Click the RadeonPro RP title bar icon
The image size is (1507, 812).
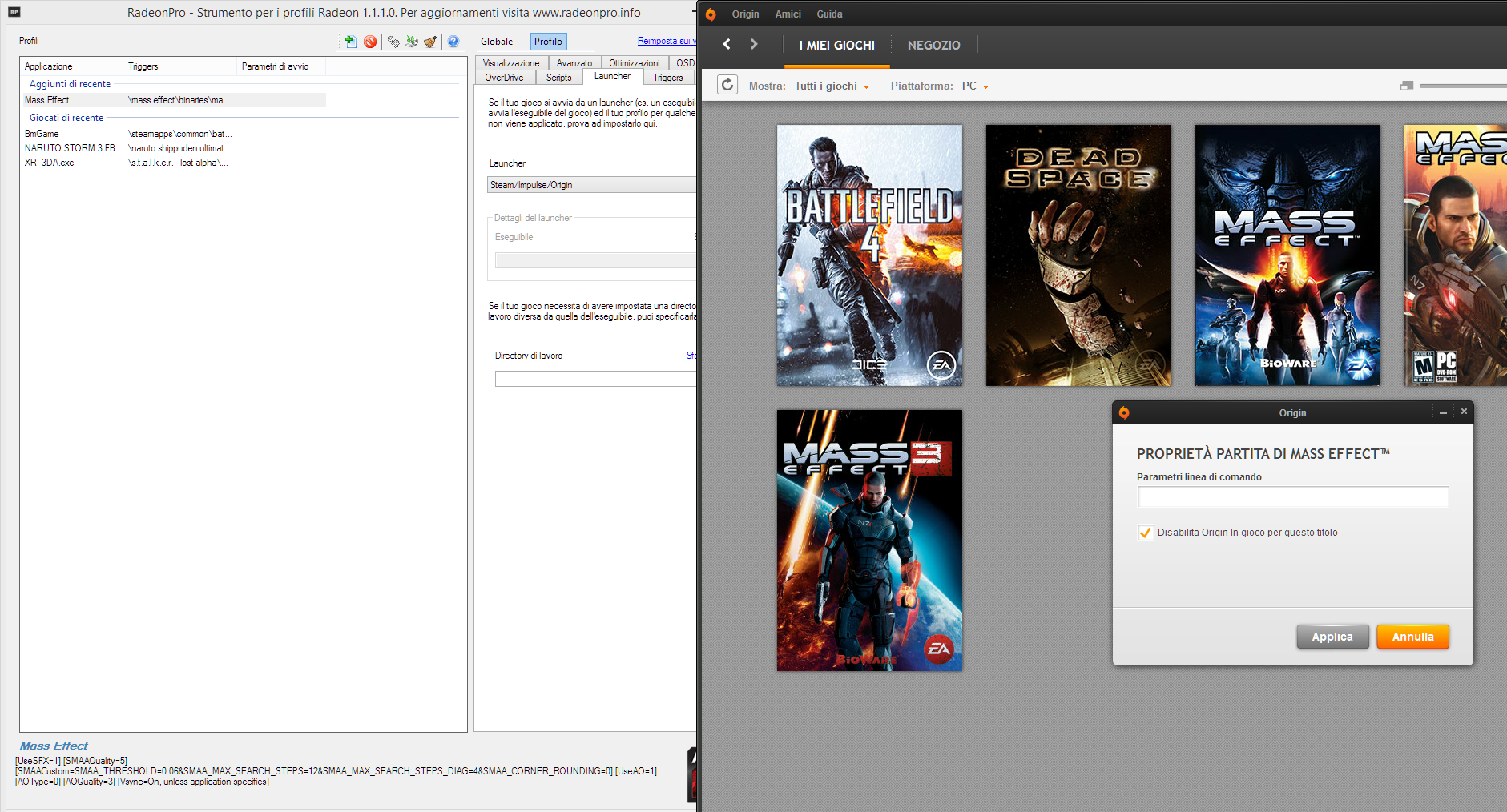[14, 12]
